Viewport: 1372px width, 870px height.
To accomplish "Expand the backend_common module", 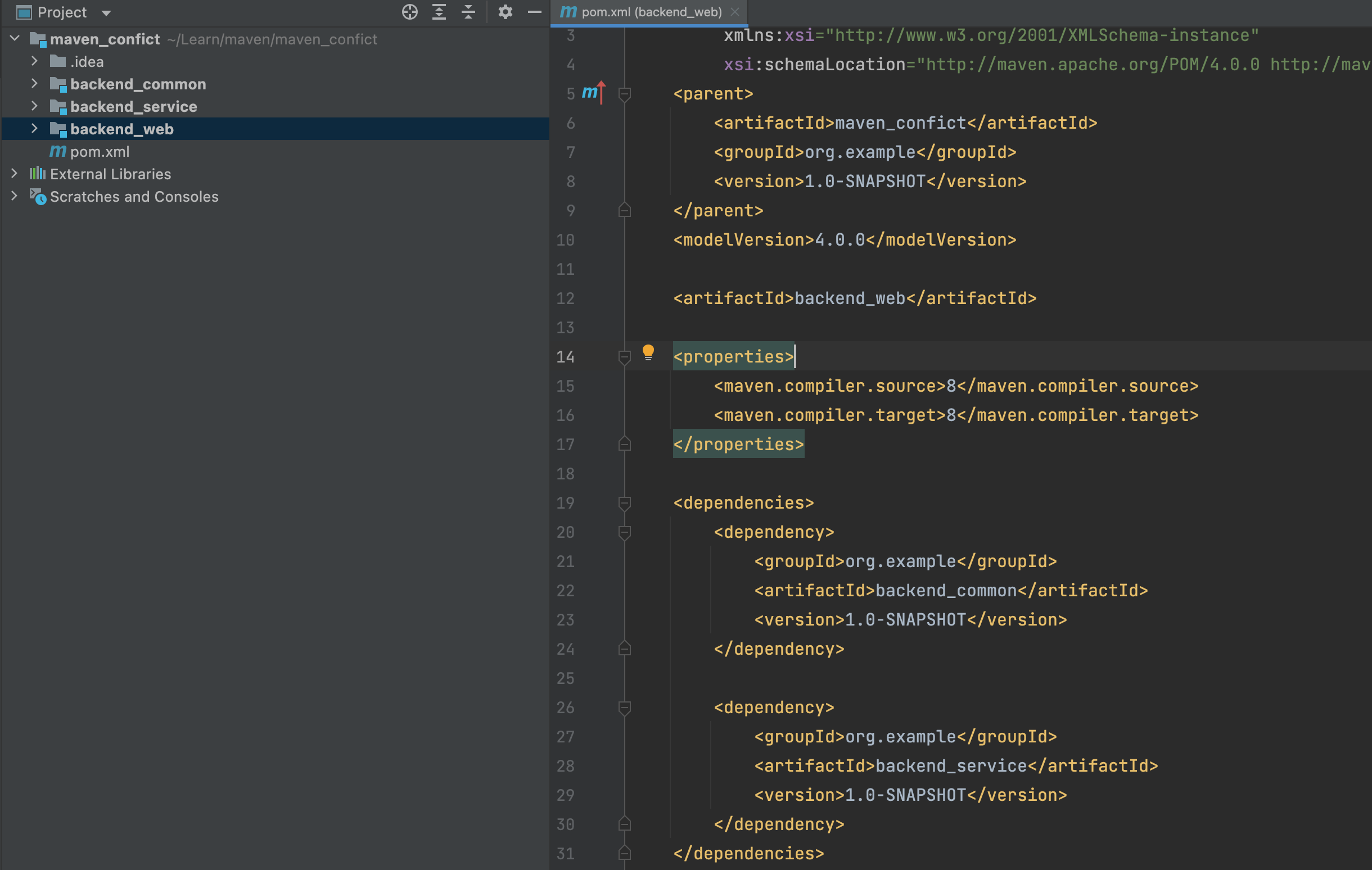I will click(x=34, y=84).
